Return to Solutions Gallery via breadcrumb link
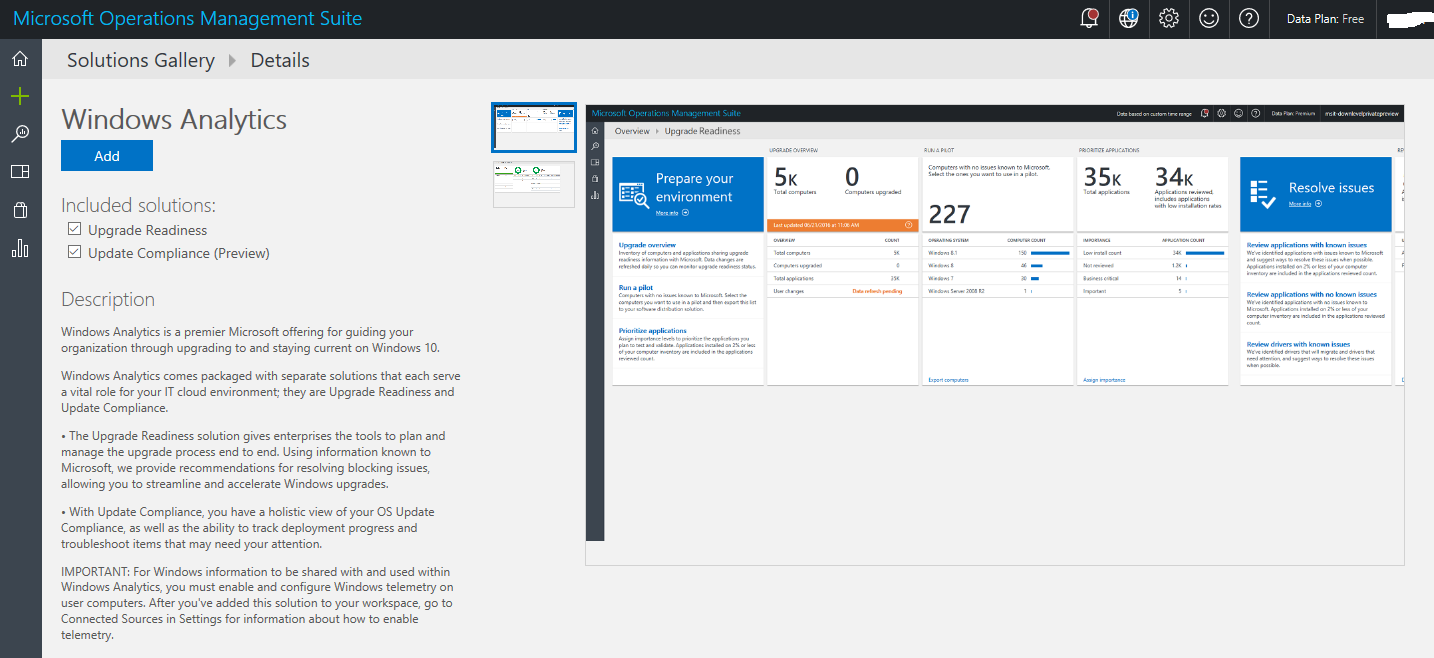 point(140,60)
